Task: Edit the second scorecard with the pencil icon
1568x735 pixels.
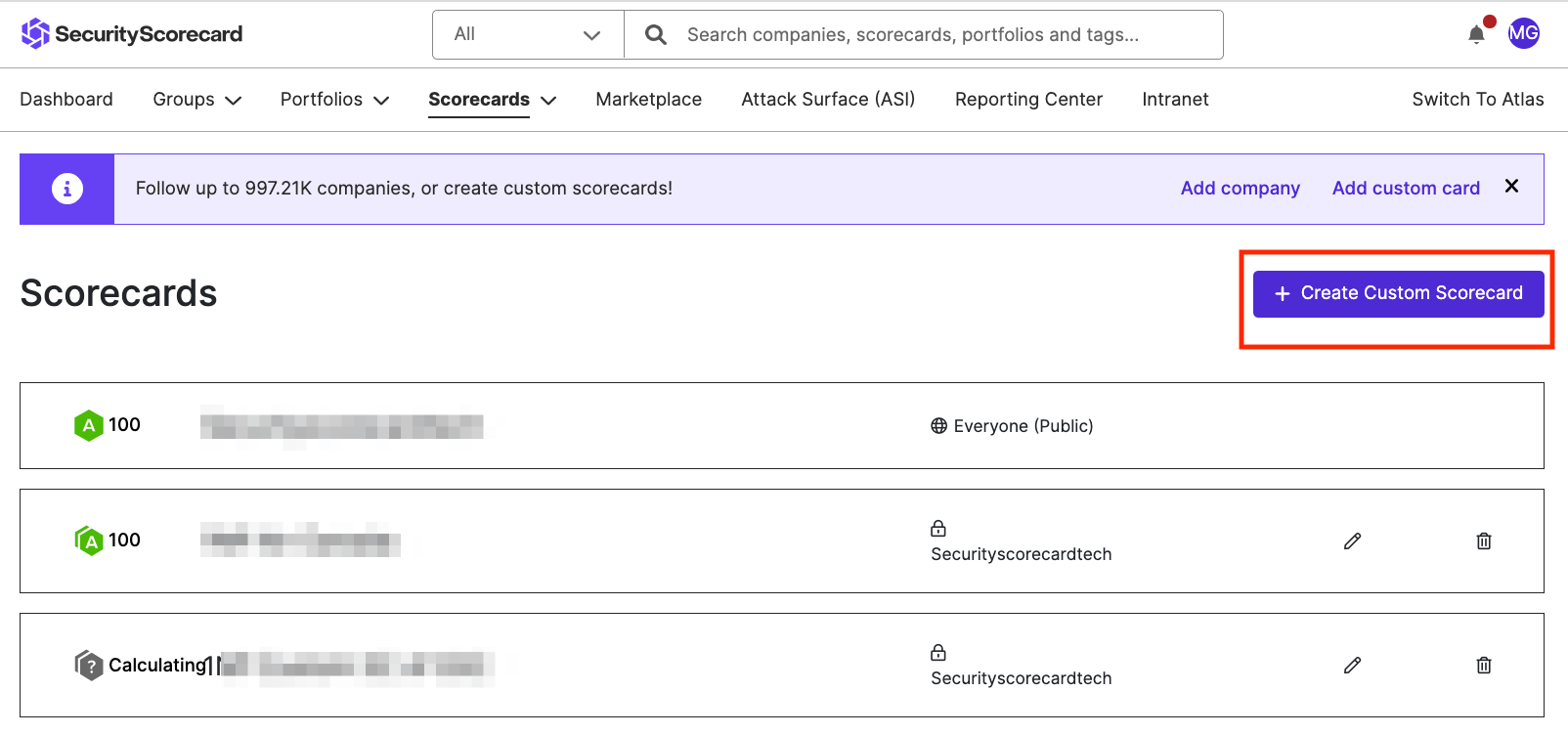Action: pos(1352,540)
